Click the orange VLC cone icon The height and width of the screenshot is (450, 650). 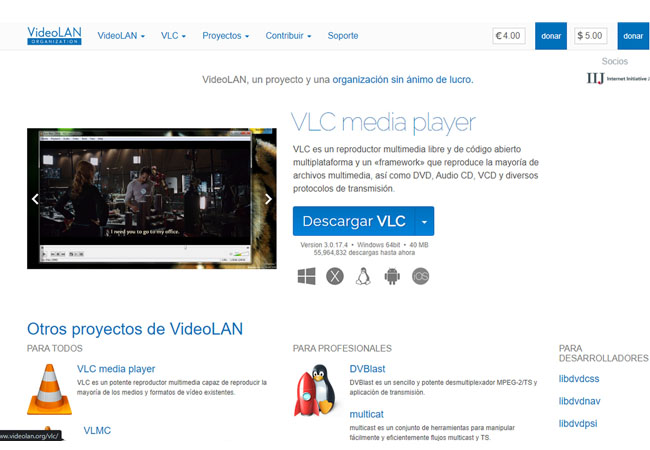(49, 390)
